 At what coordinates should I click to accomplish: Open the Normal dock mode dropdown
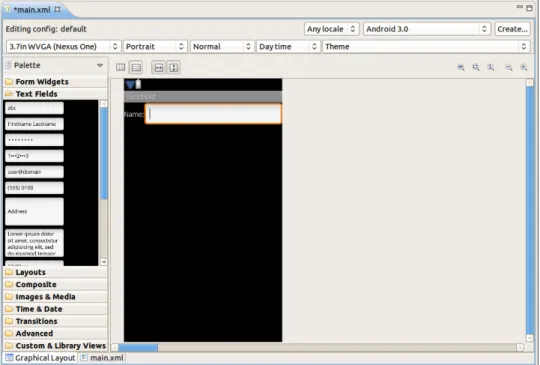222,46
